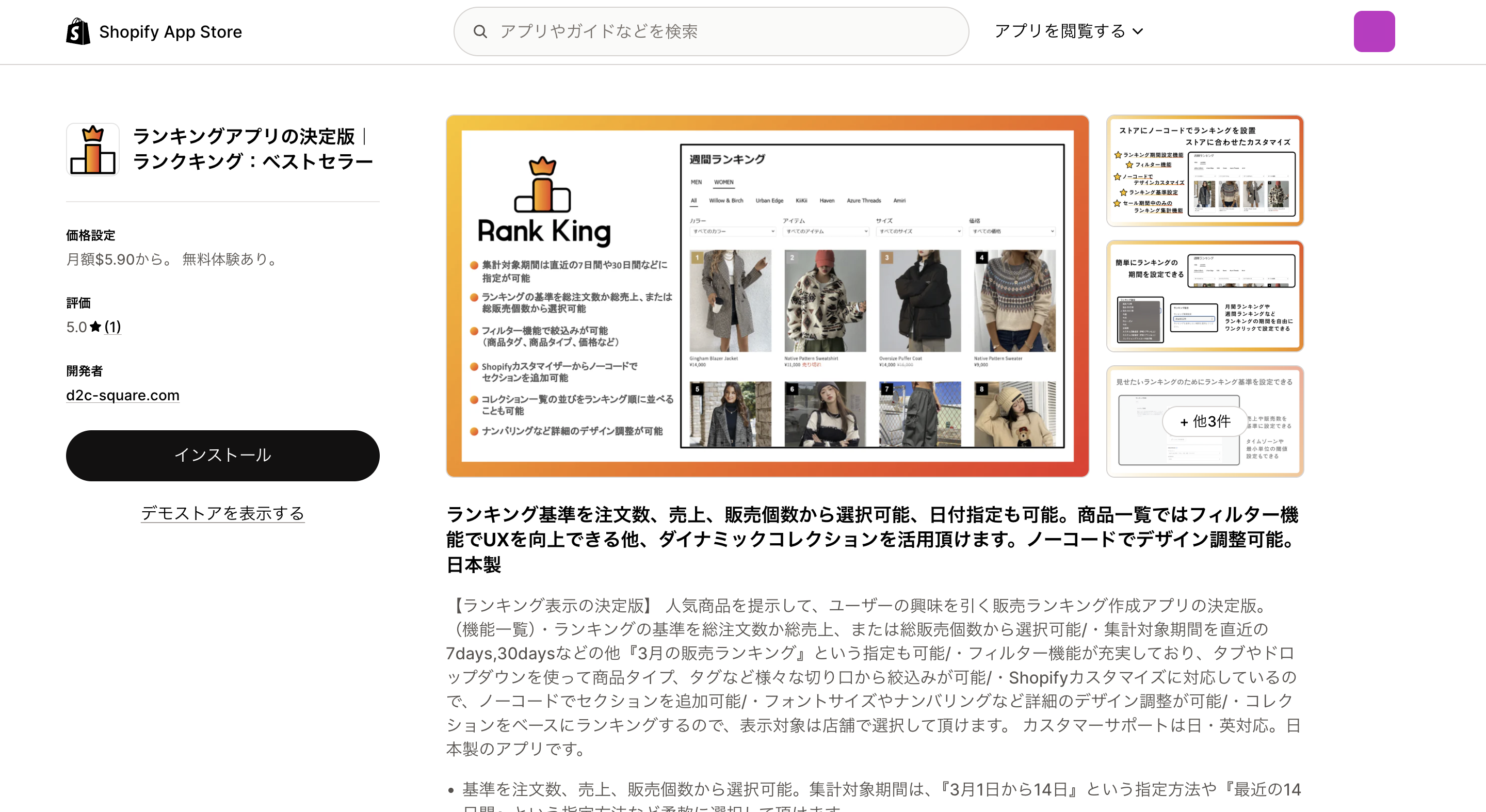Visit the d2c-square.com developer link

(x=123, y=395)
